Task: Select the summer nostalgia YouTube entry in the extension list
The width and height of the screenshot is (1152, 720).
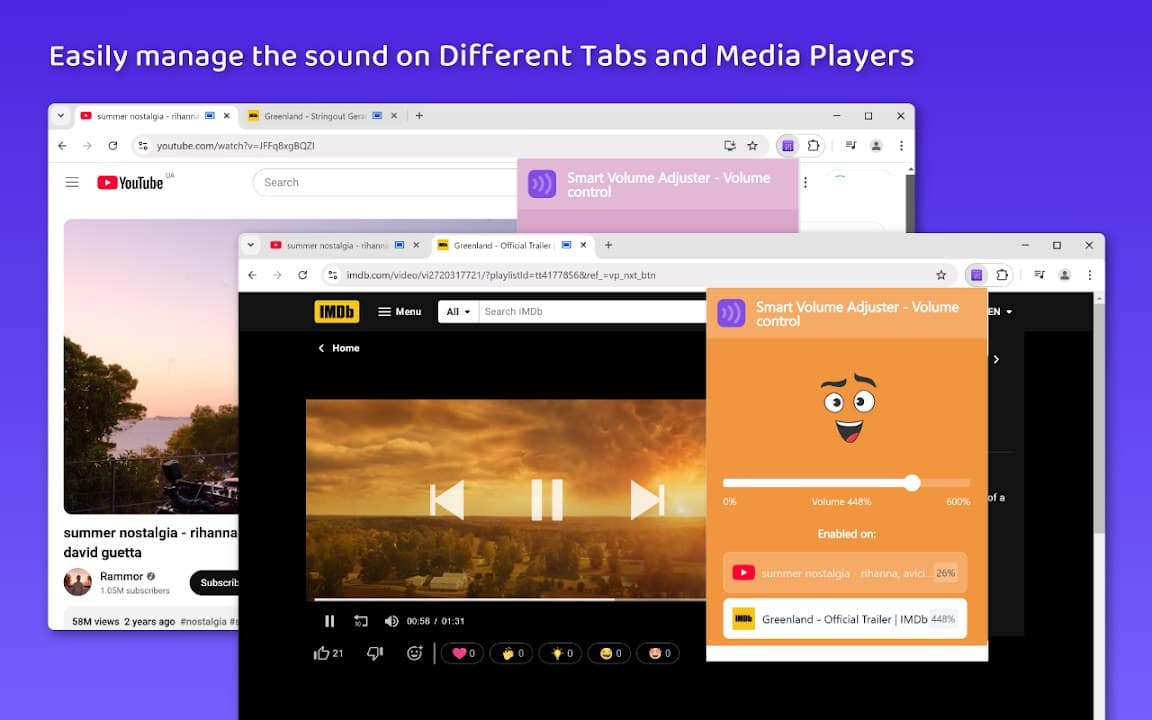Action: pos(845,572)
